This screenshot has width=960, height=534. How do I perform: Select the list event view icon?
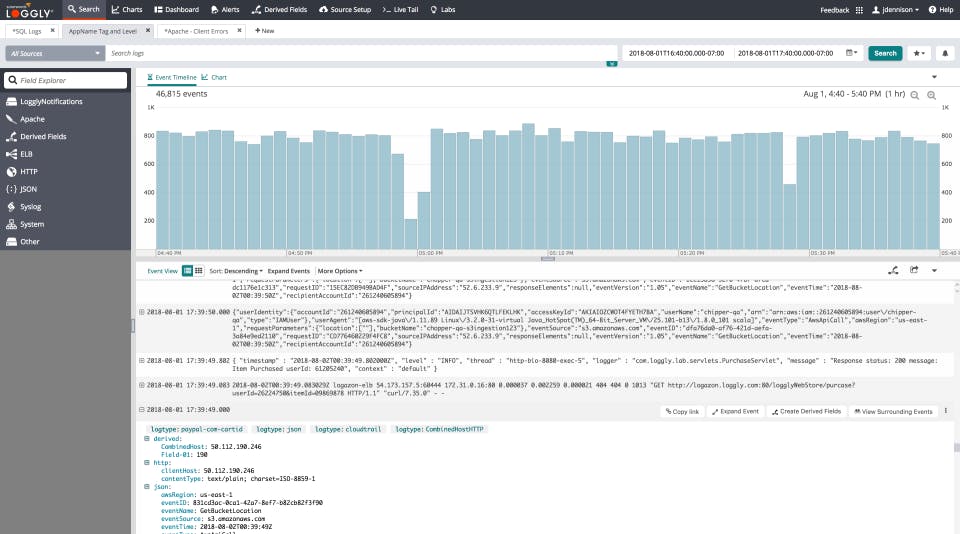tap(187, 271)
